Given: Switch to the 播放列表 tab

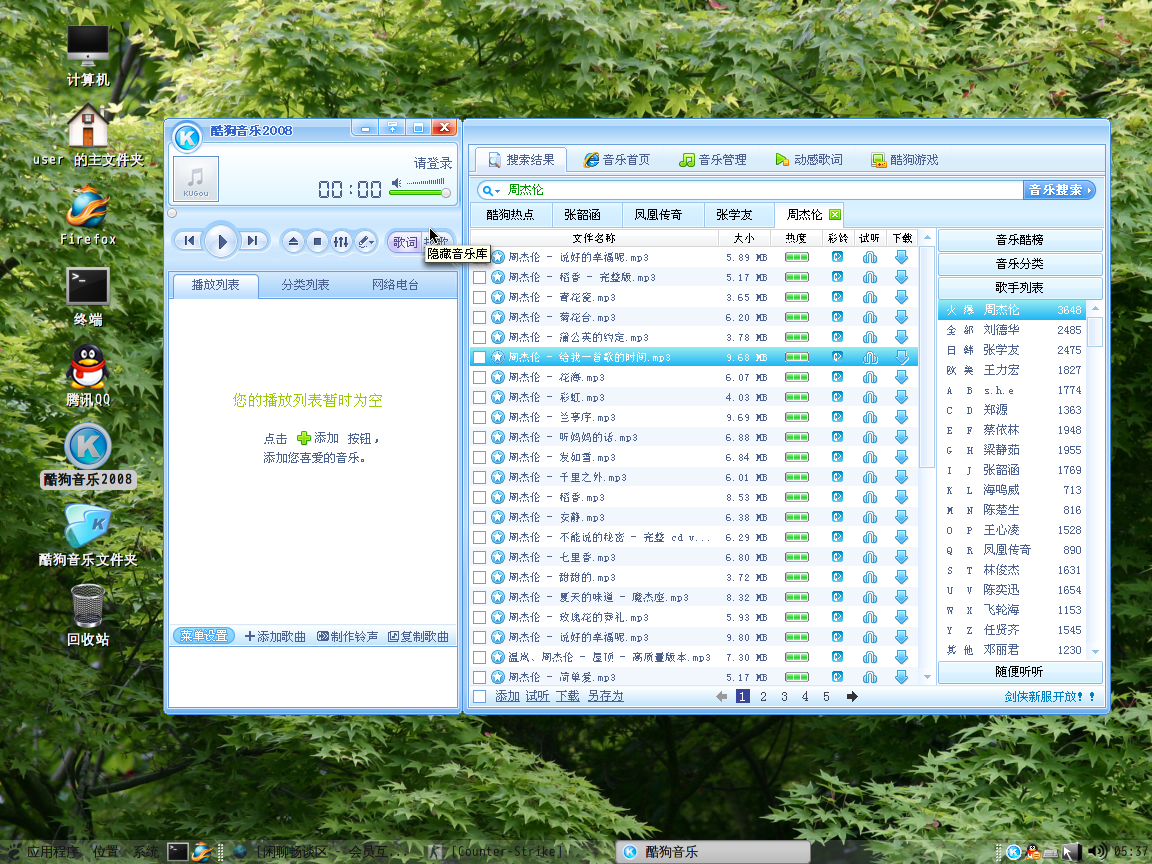Looking at the screenshot, I should click(x=215, y=284).
